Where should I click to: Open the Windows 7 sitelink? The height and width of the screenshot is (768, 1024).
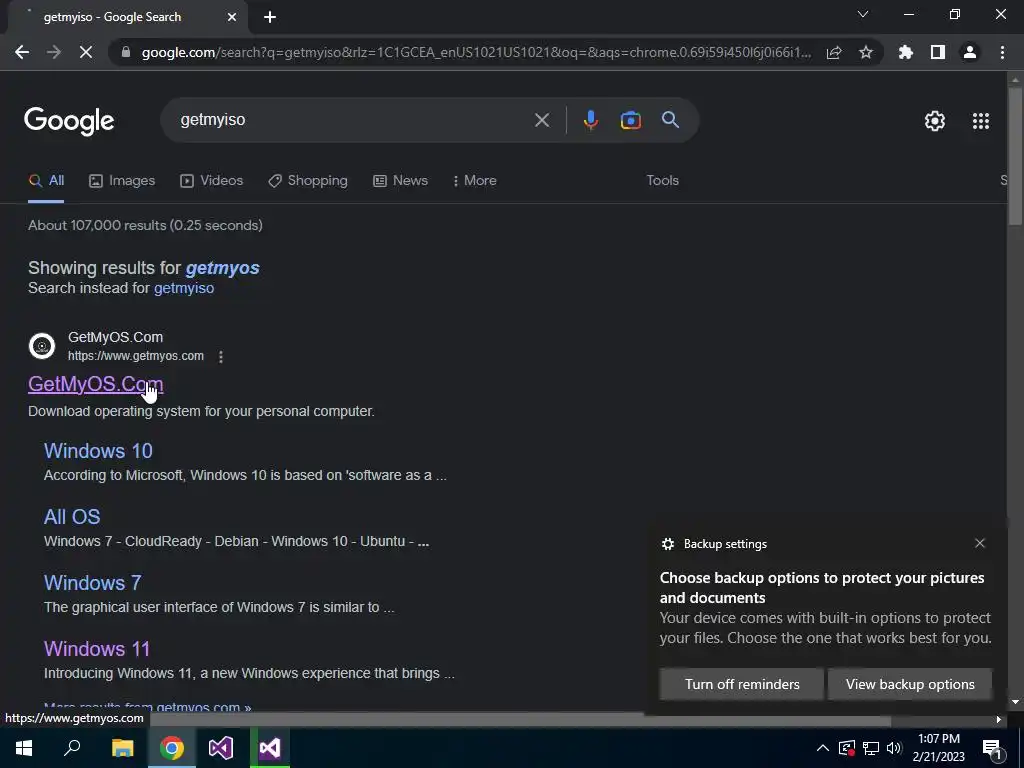point(93,583)
